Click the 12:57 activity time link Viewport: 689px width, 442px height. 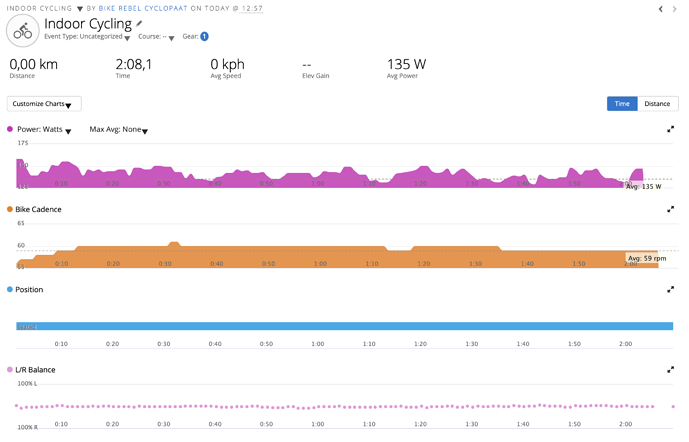point(252,8)
